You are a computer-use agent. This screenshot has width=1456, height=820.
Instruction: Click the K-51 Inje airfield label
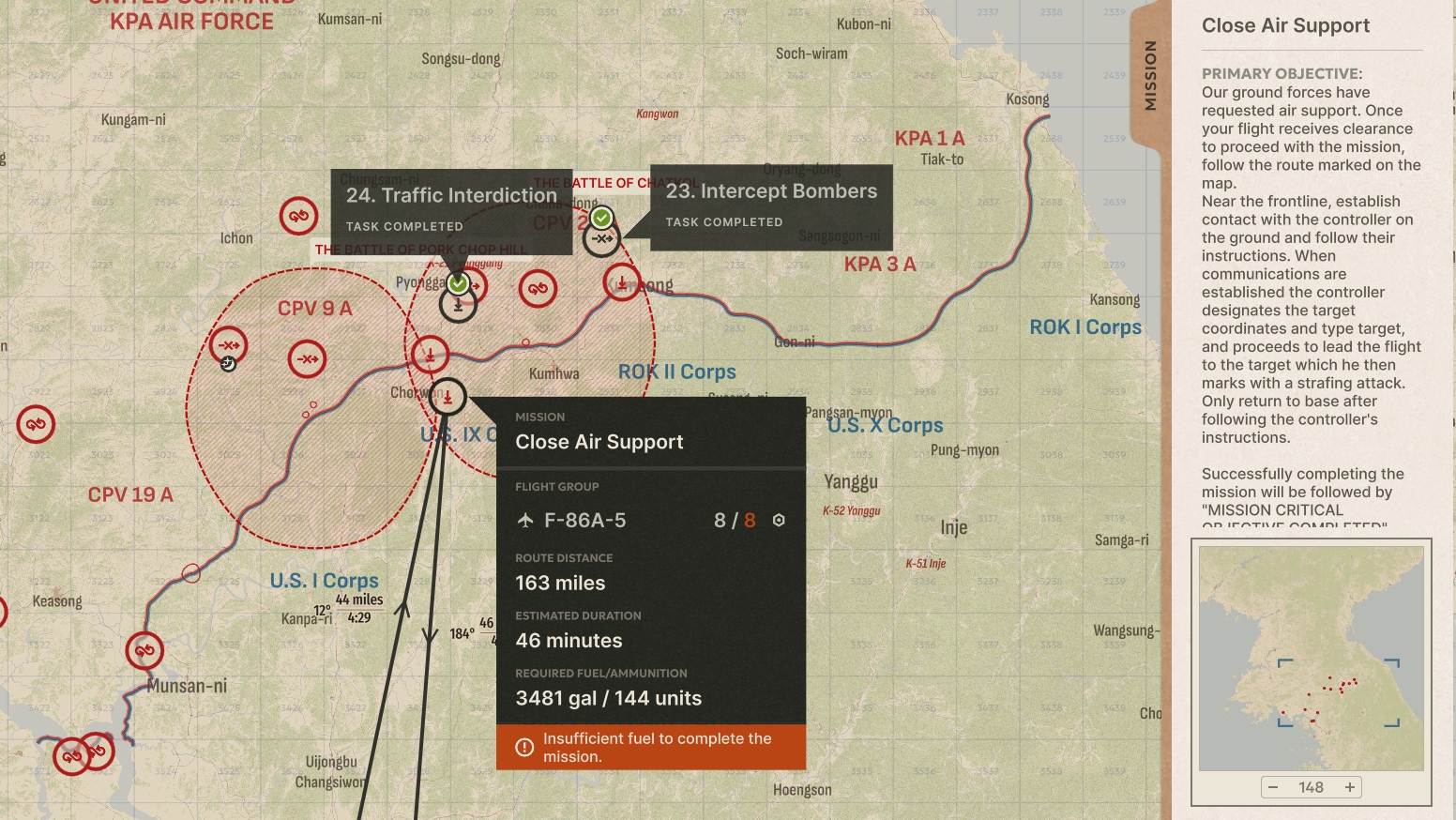point(926,563)
